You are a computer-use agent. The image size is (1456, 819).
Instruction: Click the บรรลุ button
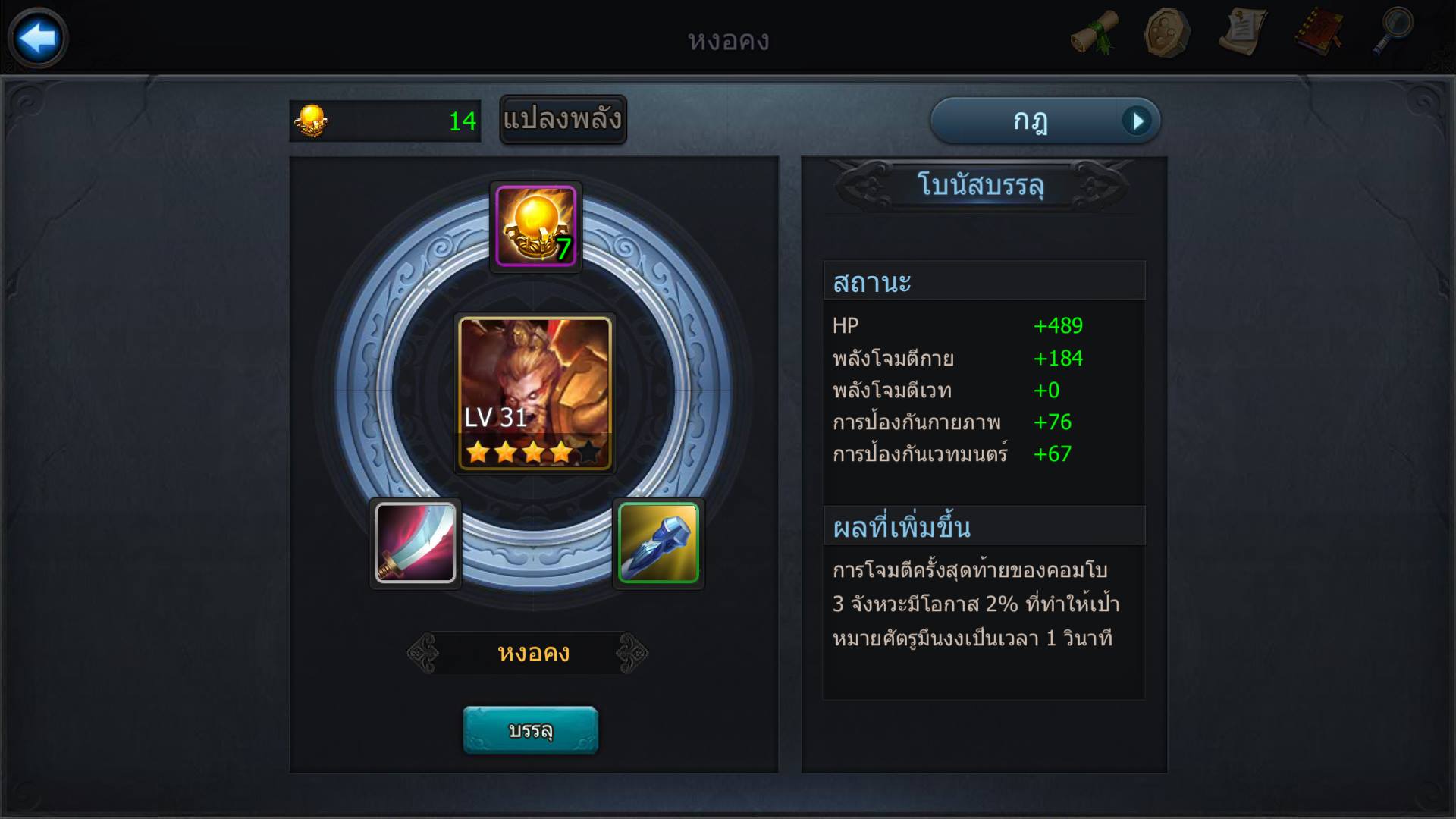pyautogui.click(x=530, y=730)
